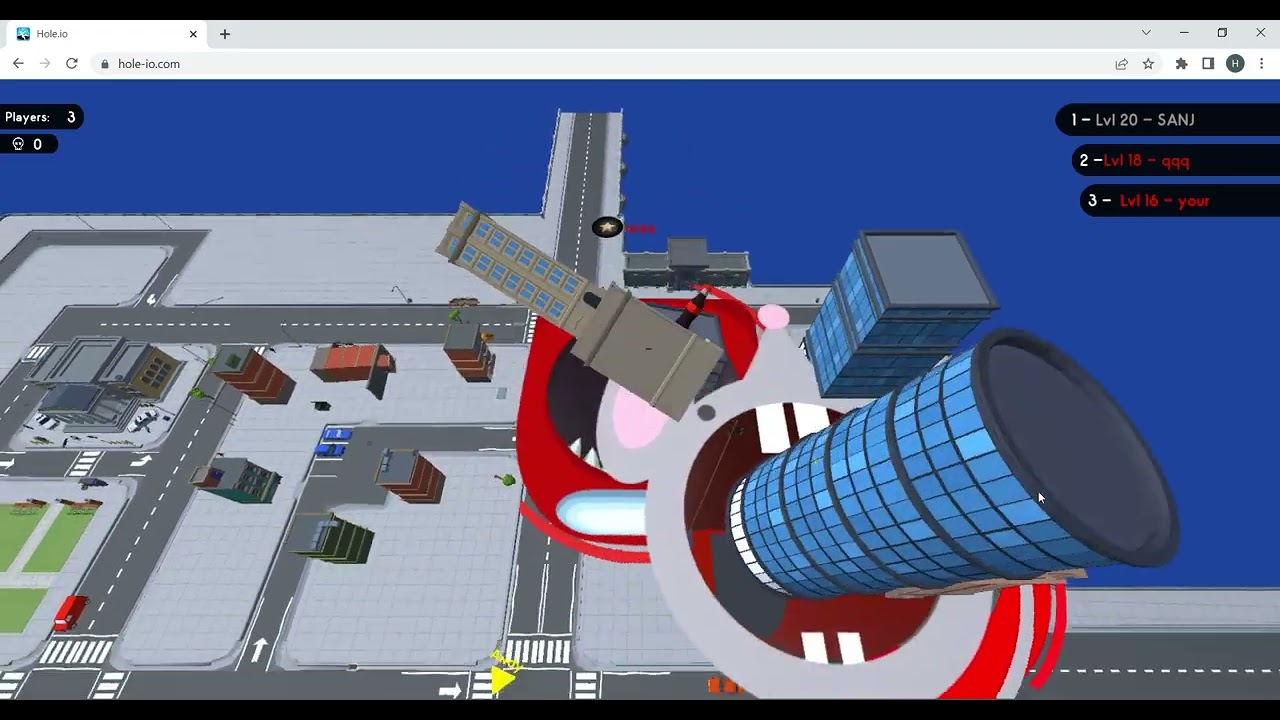Close the Hole.io tab
Viewport: 1280px width, 720px height.
pyautogui.click(x=193, y=34)
